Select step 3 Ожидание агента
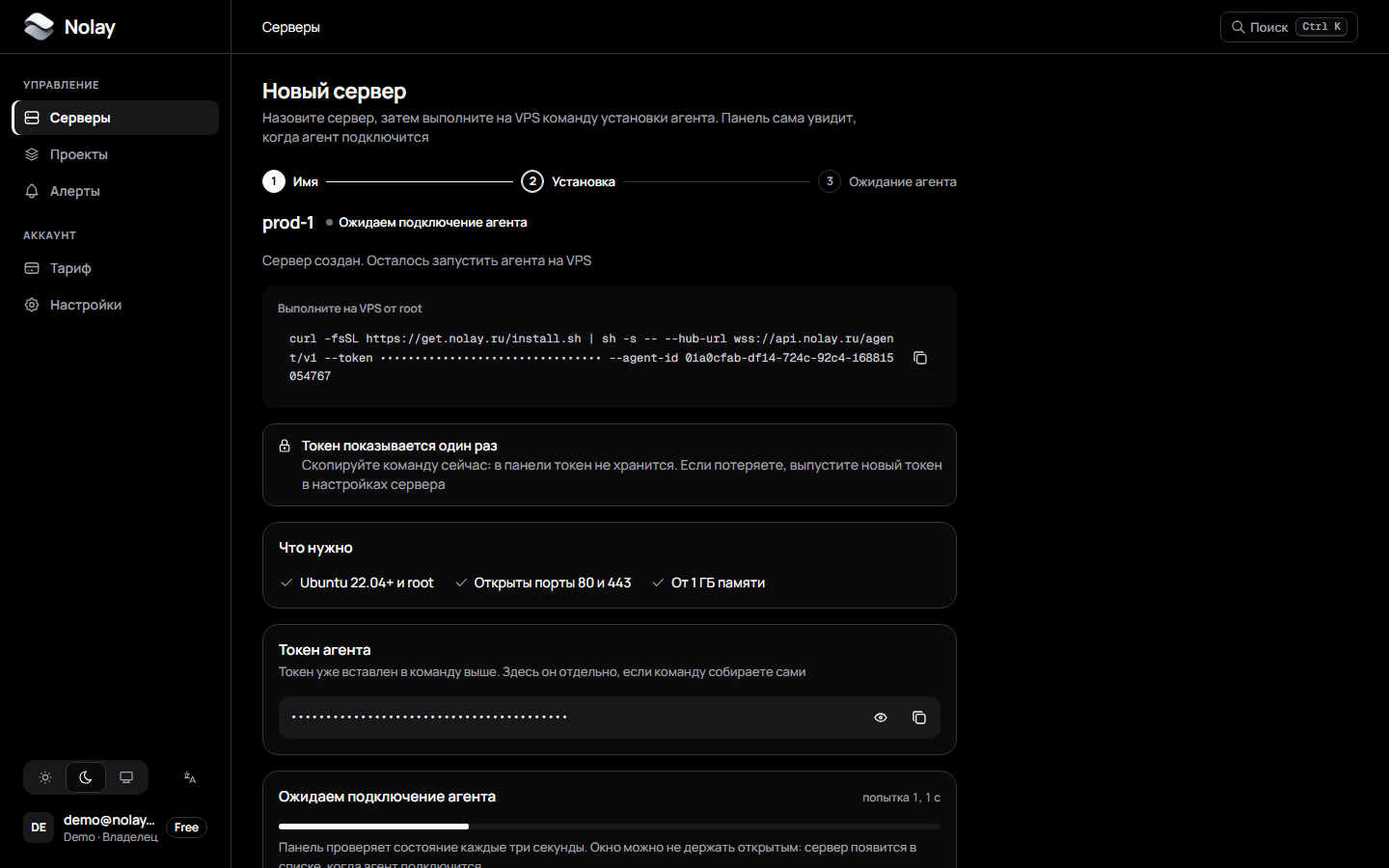Viewport: 1389px width, 868px height. (x=887, y=181)
